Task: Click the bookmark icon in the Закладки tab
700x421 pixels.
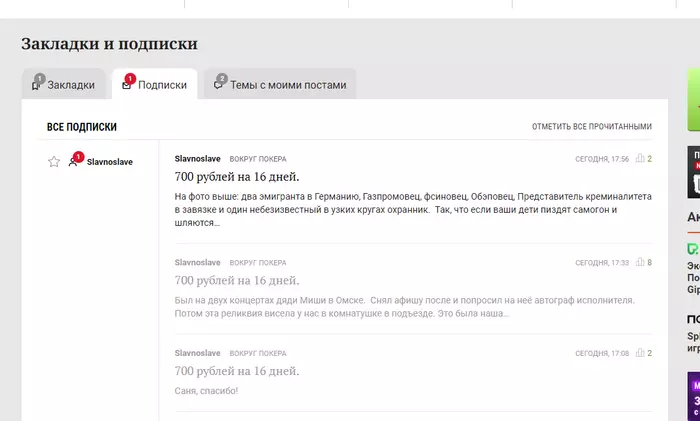Action: [36, 85]
